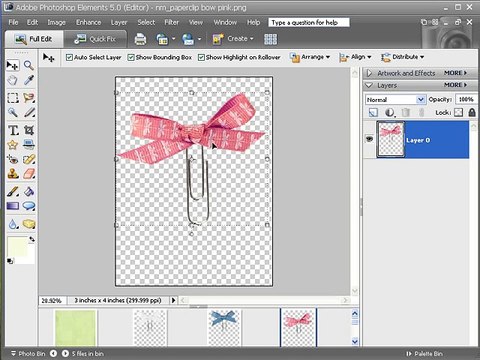Reset default colors small icon
The image size is (480, 360).
click(x=10, y=261)
